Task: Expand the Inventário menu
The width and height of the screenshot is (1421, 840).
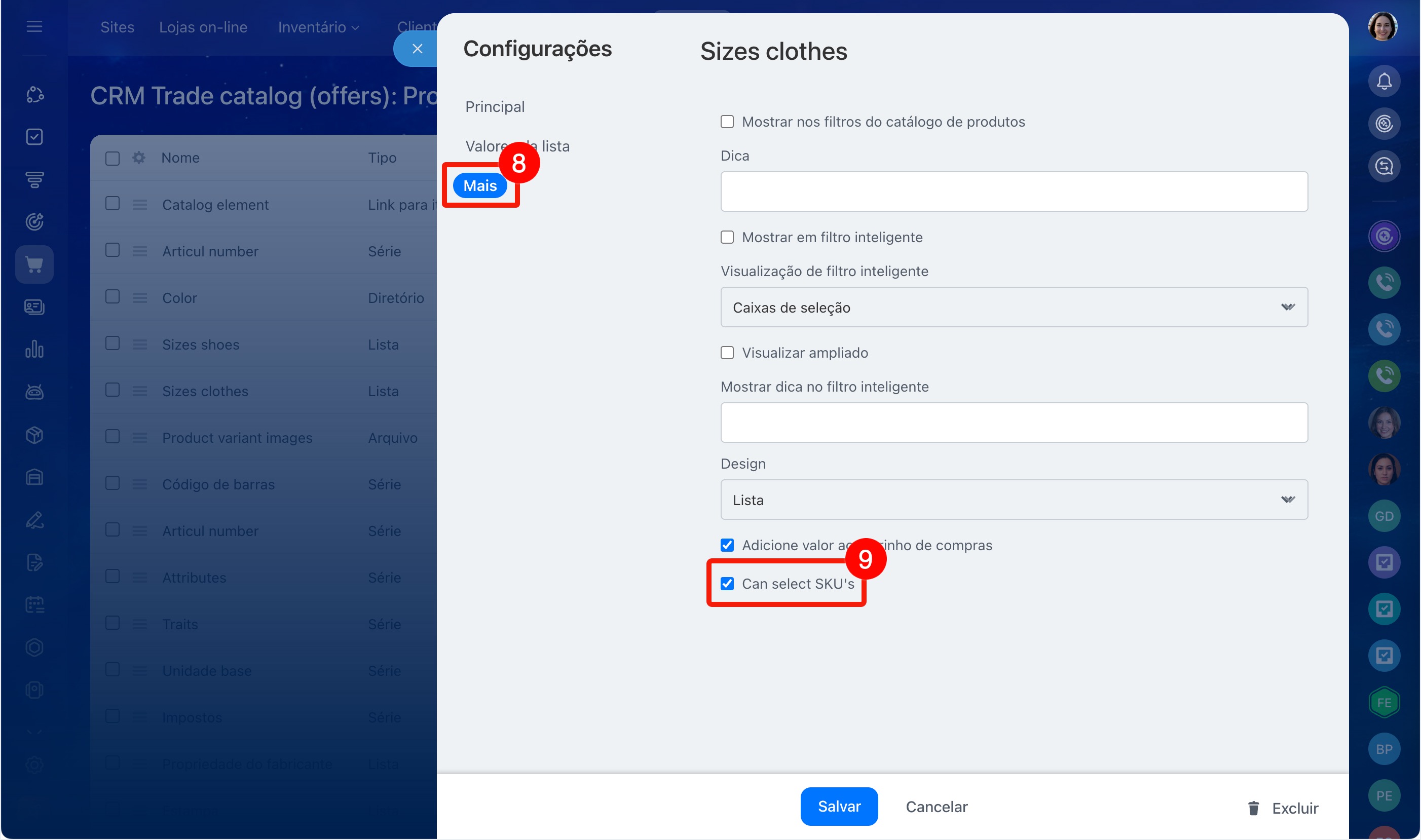Action: [318, 27]
